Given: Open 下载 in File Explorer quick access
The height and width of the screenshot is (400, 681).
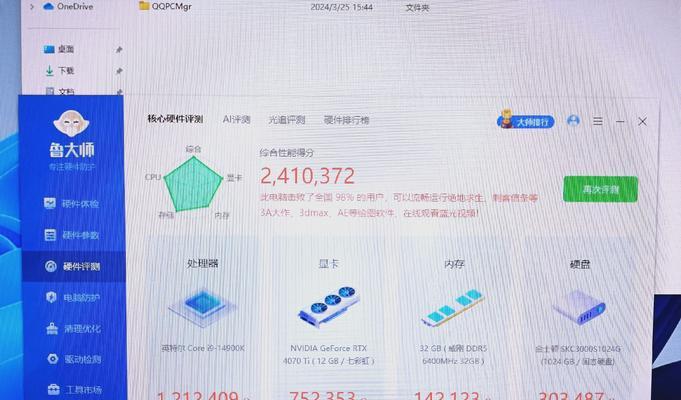Looking at the screenshot, I should [x=60, y=70].
